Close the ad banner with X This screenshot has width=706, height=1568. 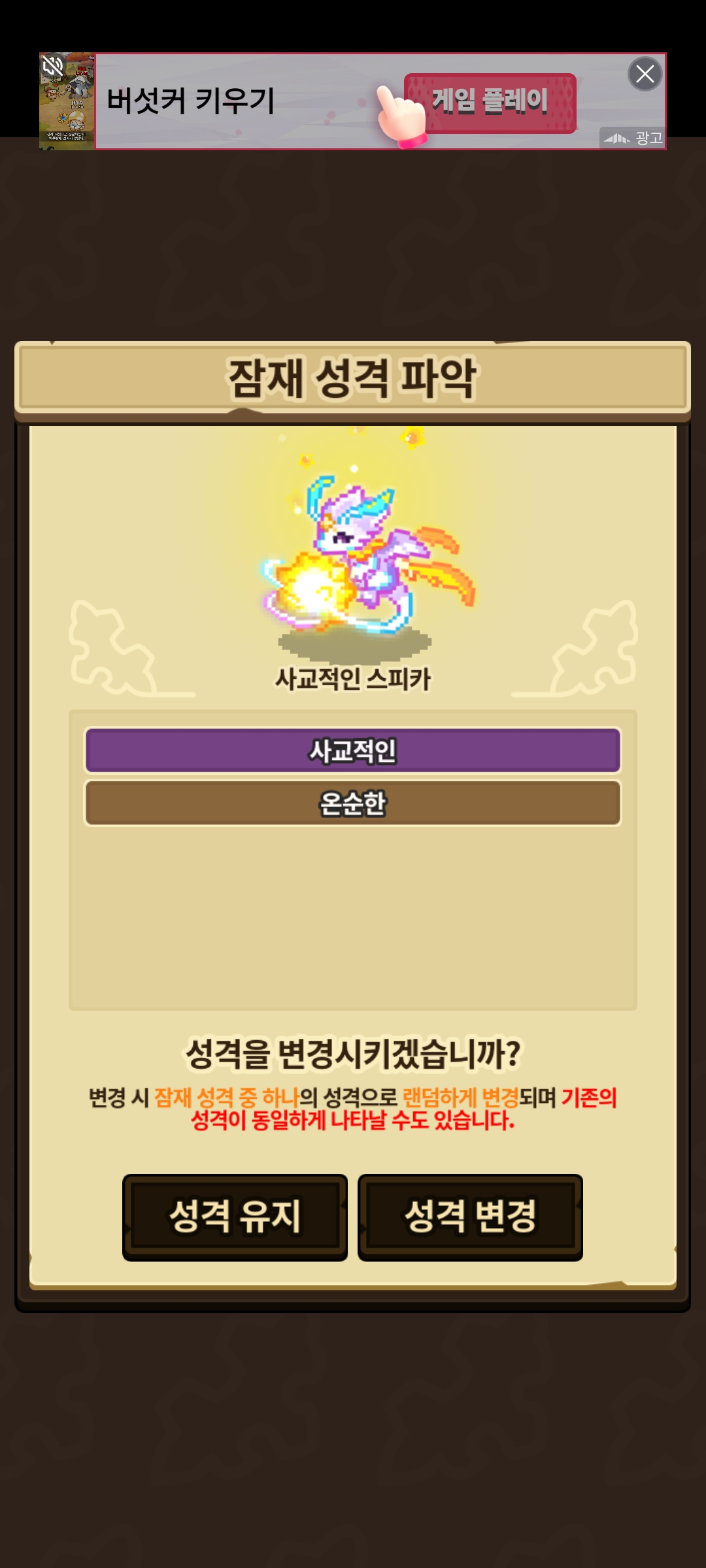645,74
